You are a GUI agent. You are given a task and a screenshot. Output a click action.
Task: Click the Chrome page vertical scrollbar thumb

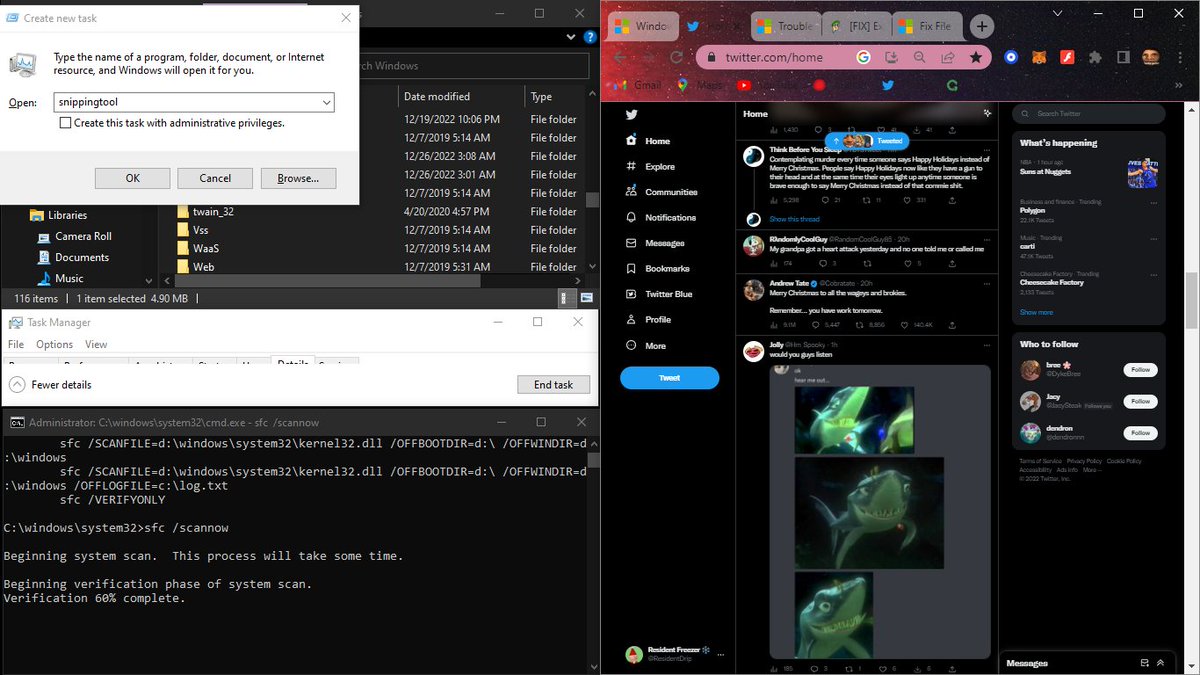pyautogui.click(x=1191, y=299)
